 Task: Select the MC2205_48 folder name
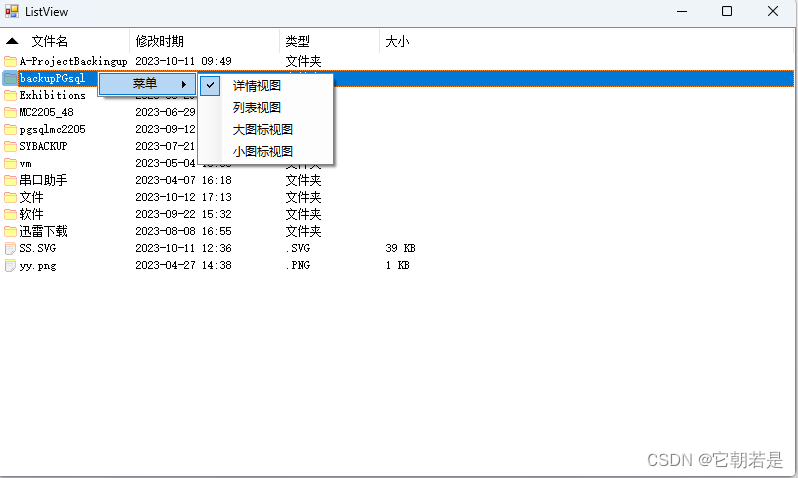coord(46,112)
